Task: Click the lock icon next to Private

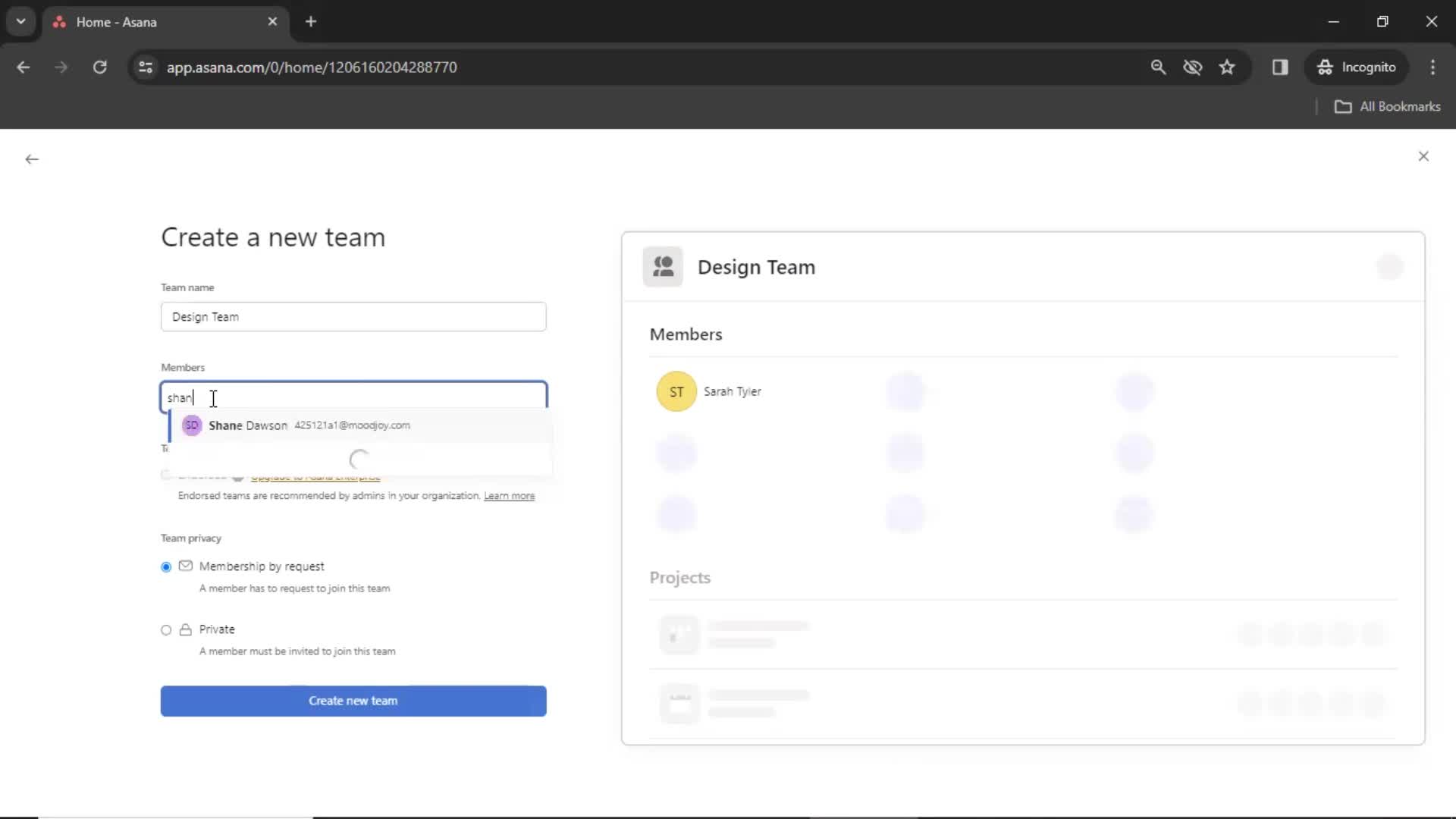Action: (x=186, y=629)
